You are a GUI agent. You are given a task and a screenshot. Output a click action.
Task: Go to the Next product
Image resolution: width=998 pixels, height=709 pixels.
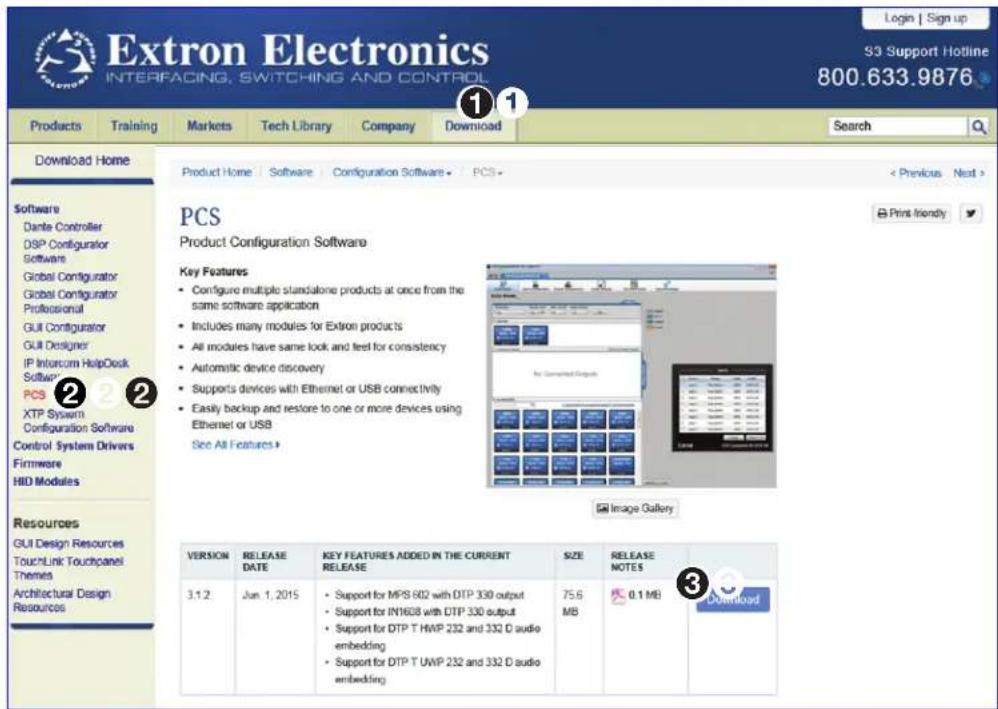[x=969, y=173]
